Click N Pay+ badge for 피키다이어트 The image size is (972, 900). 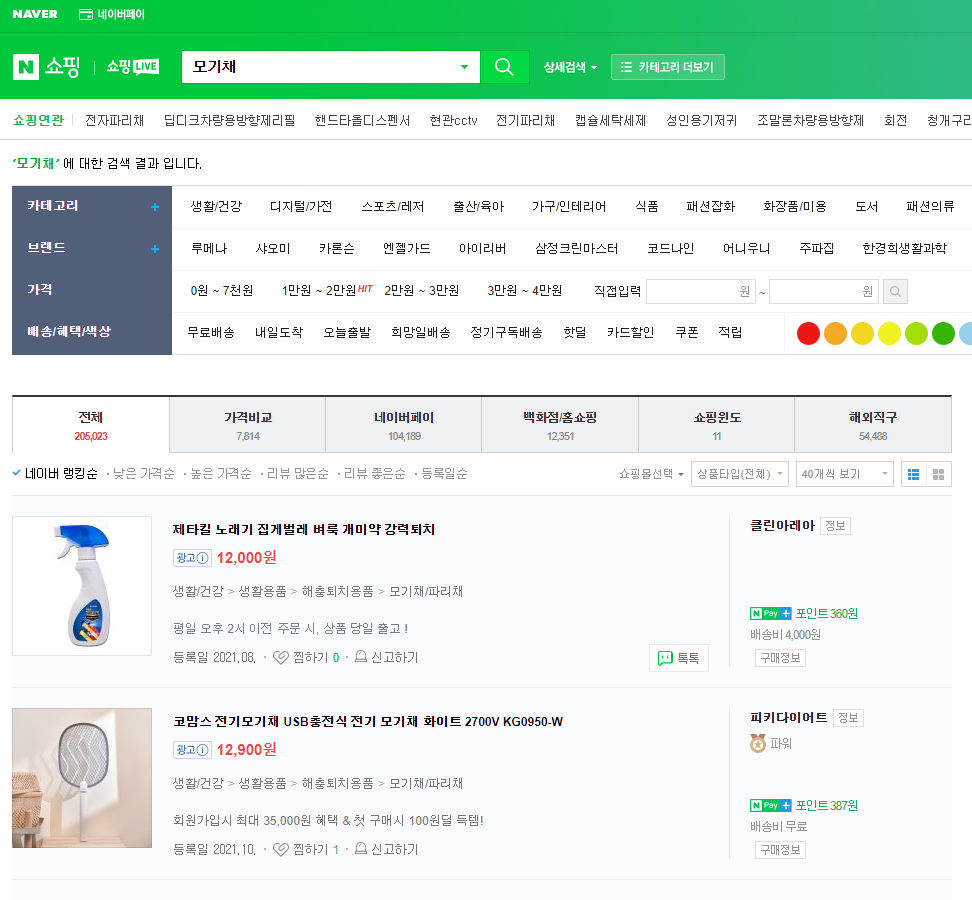(771, 806)
